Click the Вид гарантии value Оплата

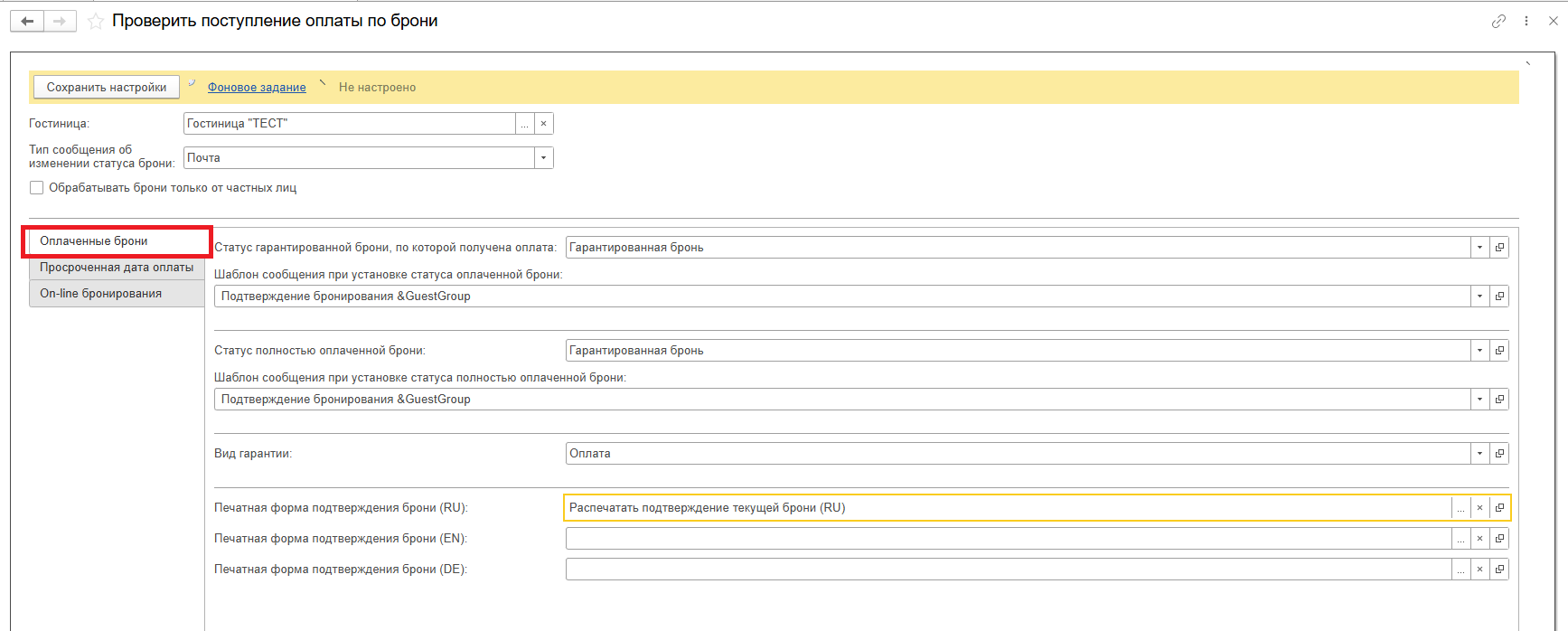tap(590, 454)
